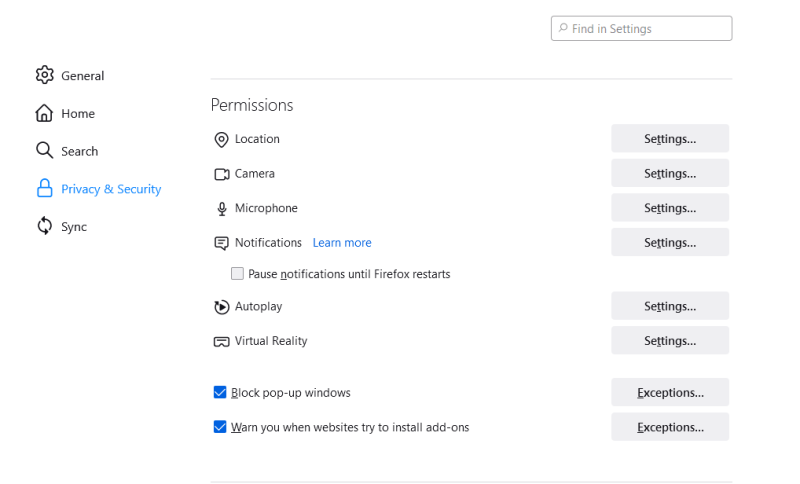Enable Pause notifications until Firefox restarts

[x=238, y=274]
